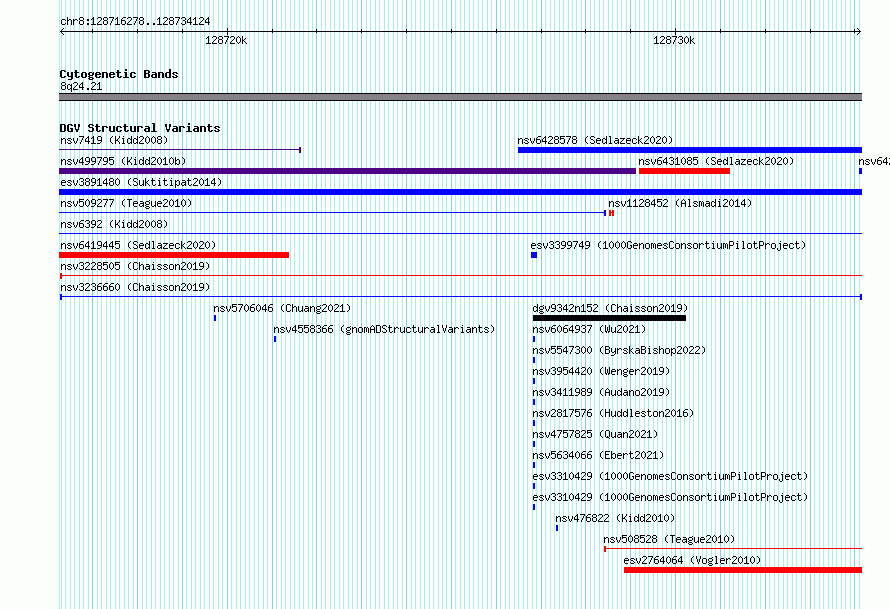
Task: Select the nsv4757825 (Quan2021) label
Action: tap(595, 434)
